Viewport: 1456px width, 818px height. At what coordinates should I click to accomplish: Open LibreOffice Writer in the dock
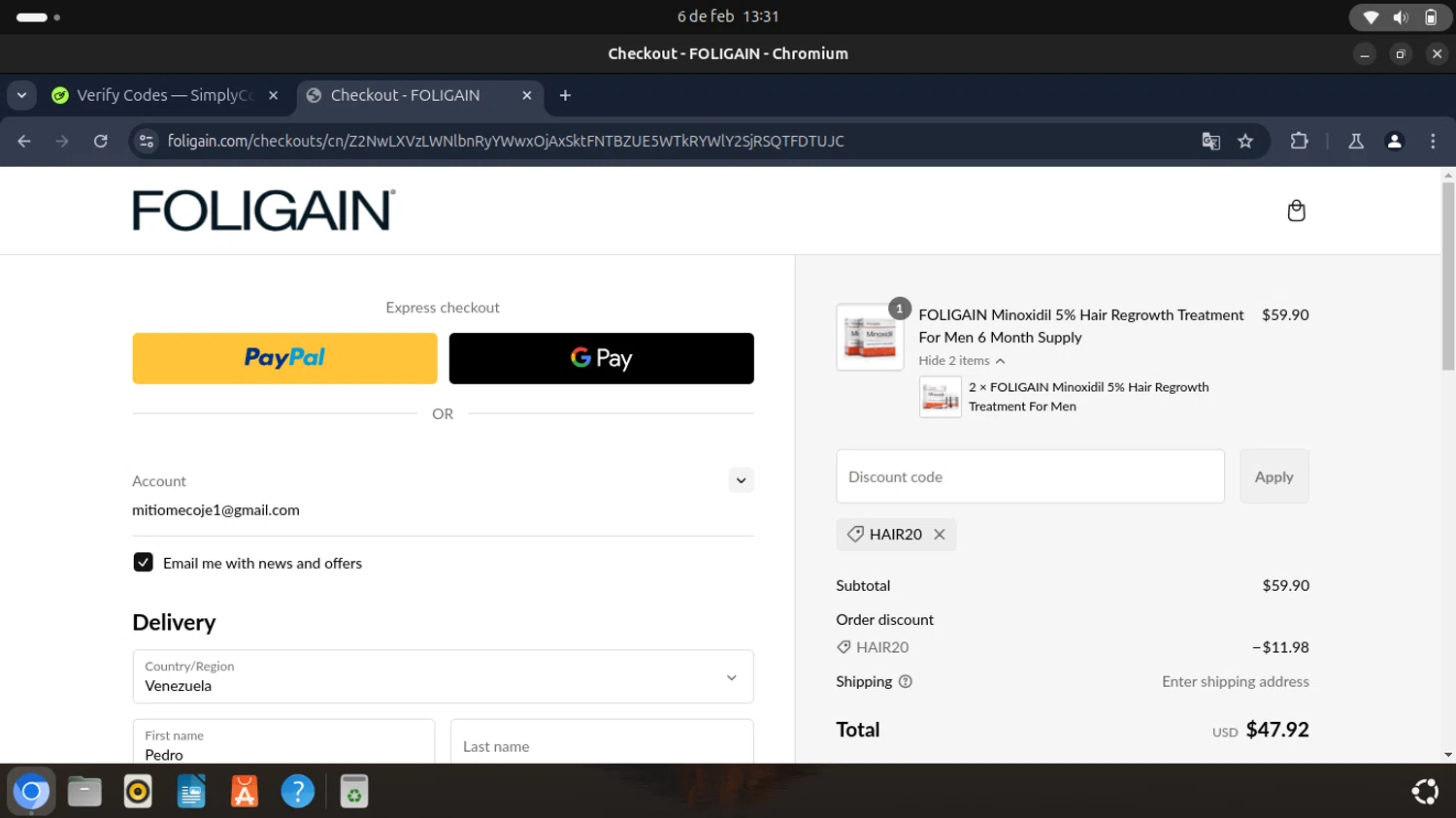191,792
